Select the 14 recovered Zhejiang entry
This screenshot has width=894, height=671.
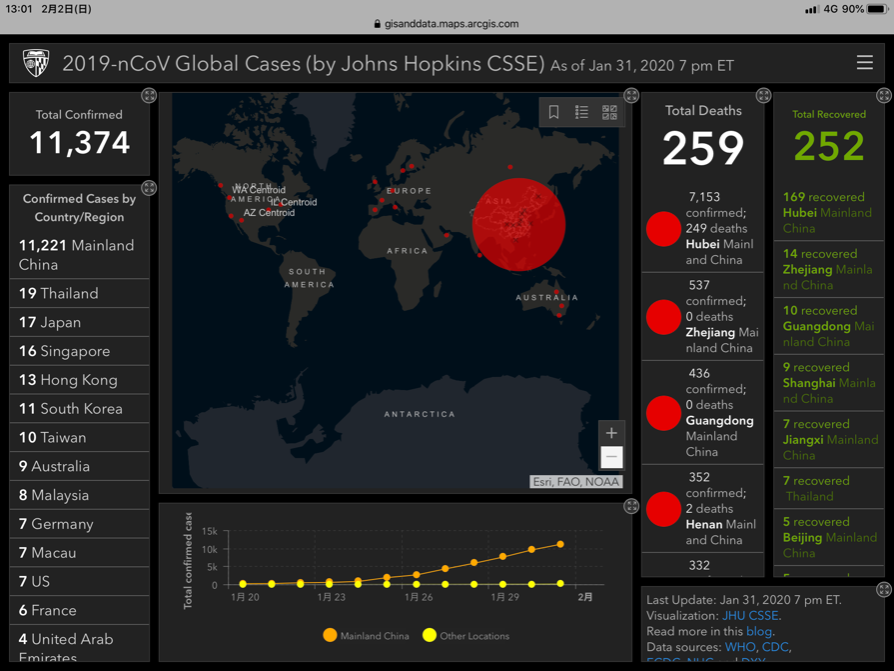pos(829,269)
